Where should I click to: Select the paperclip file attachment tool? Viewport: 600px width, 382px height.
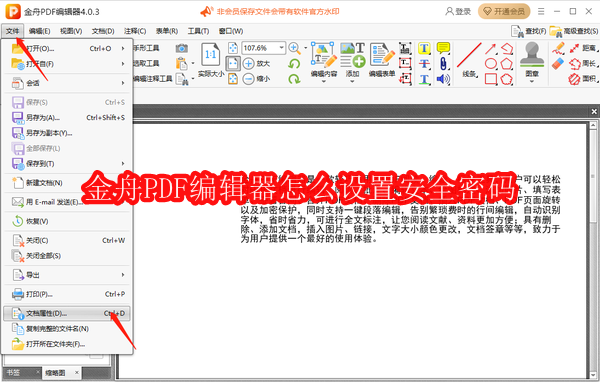443,64
